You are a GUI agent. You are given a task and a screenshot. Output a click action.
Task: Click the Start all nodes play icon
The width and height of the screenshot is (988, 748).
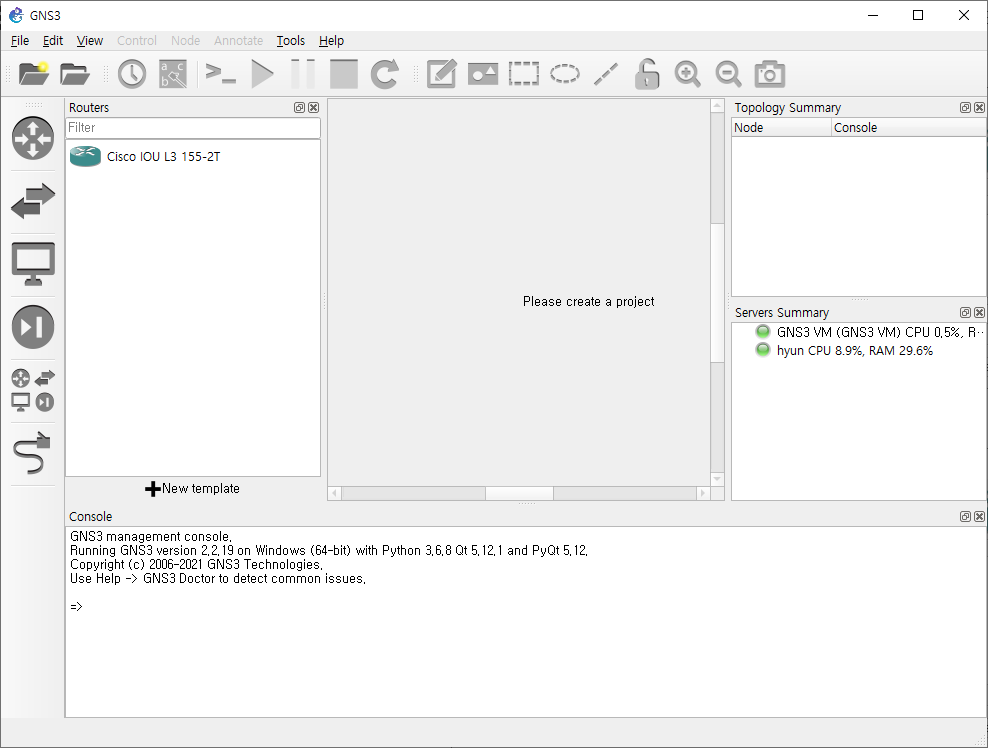(x=262, y=74)
